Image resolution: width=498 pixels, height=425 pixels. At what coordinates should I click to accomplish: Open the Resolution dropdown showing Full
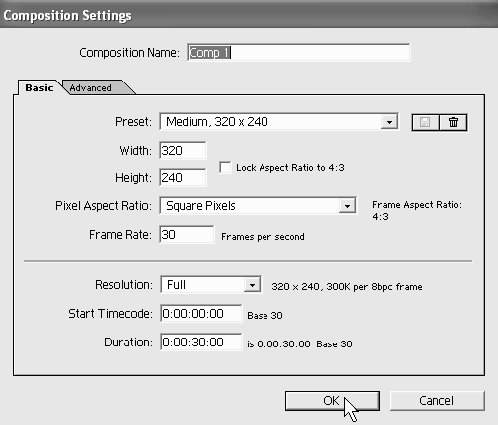pos(252,285)
